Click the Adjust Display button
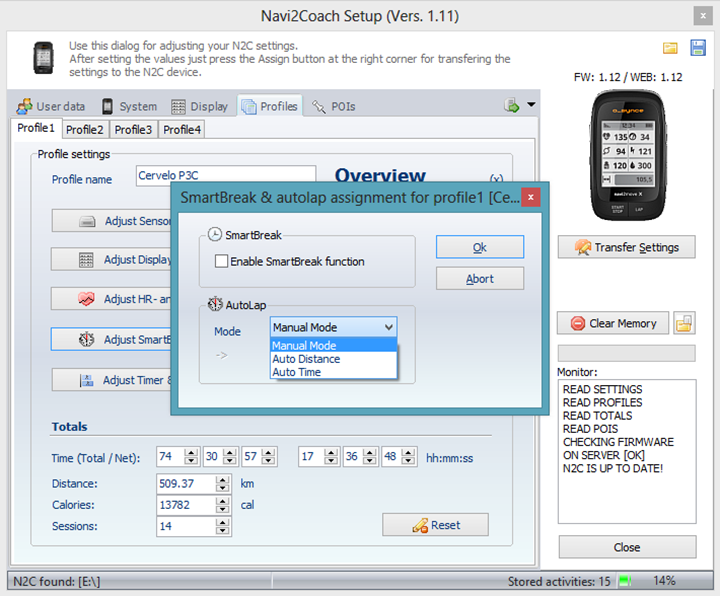The image size is (720, 596). 112,259
